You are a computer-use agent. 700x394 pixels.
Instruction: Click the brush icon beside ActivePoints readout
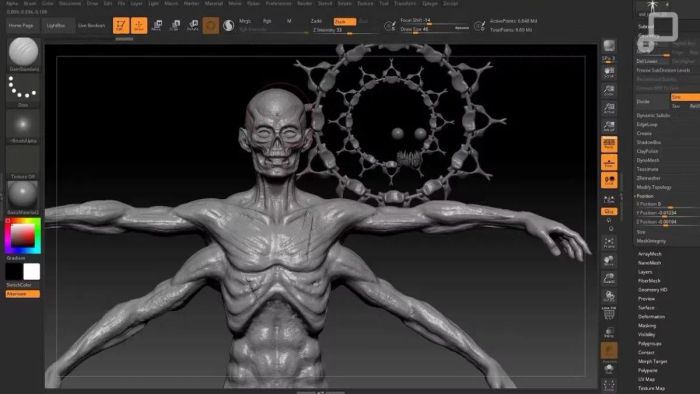[479, 25]
